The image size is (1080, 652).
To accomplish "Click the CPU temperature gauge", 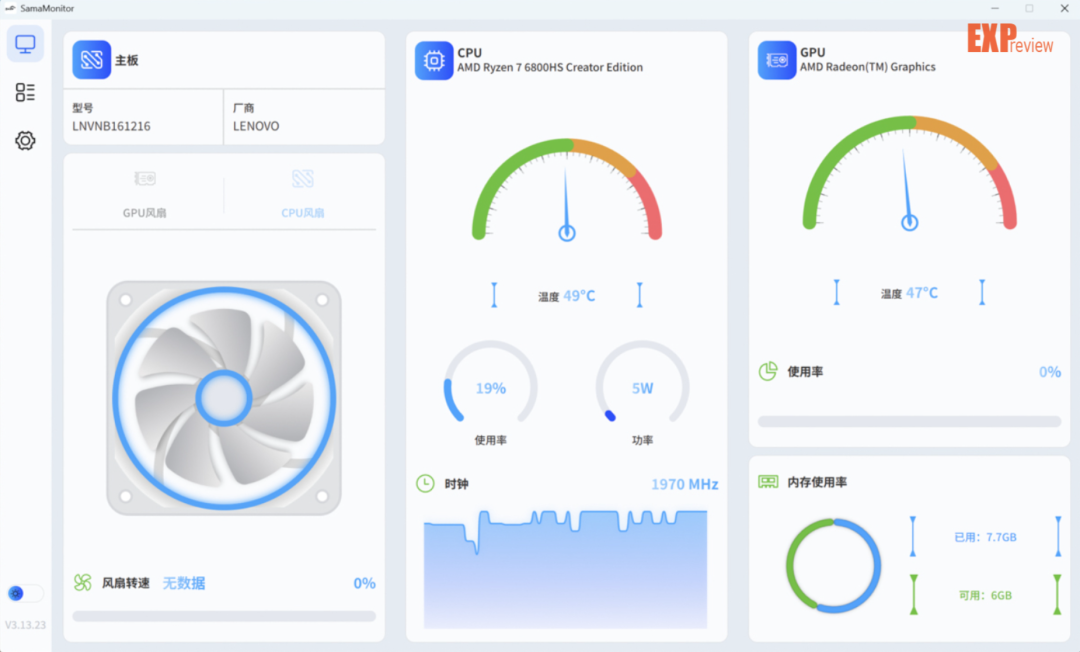I will 567,189.
